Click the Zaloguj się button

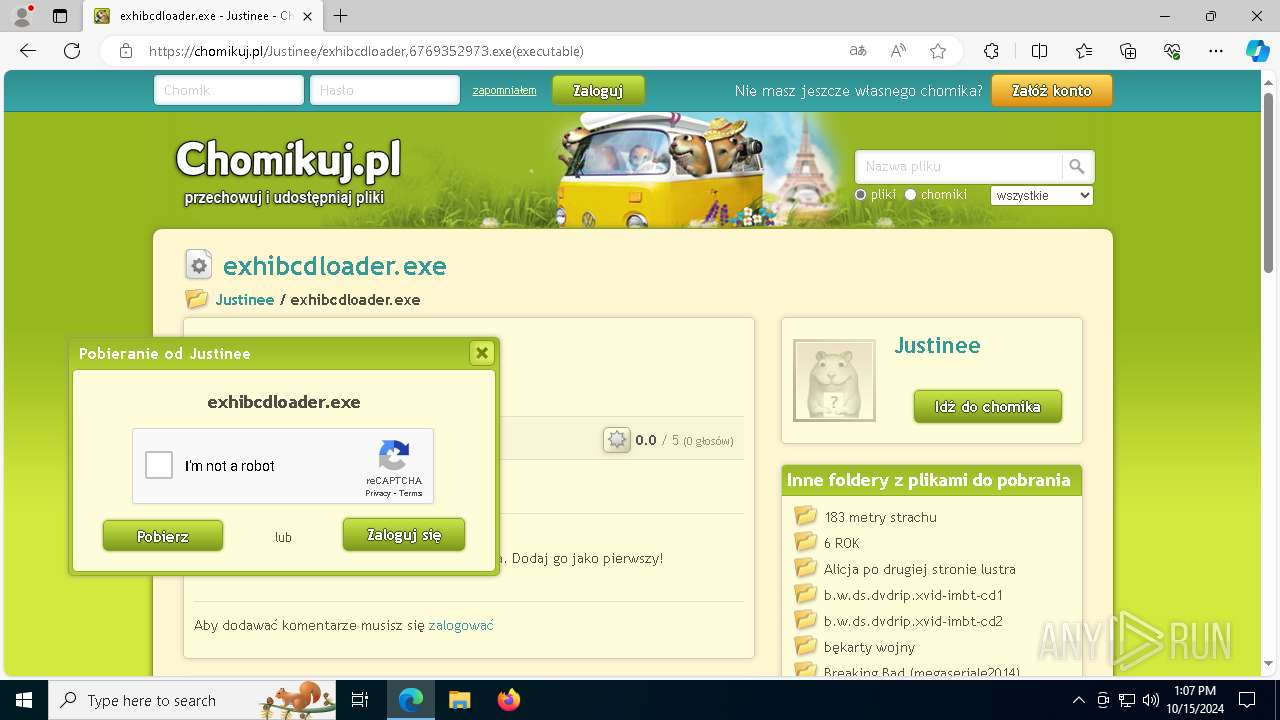[x=404, y=535]
